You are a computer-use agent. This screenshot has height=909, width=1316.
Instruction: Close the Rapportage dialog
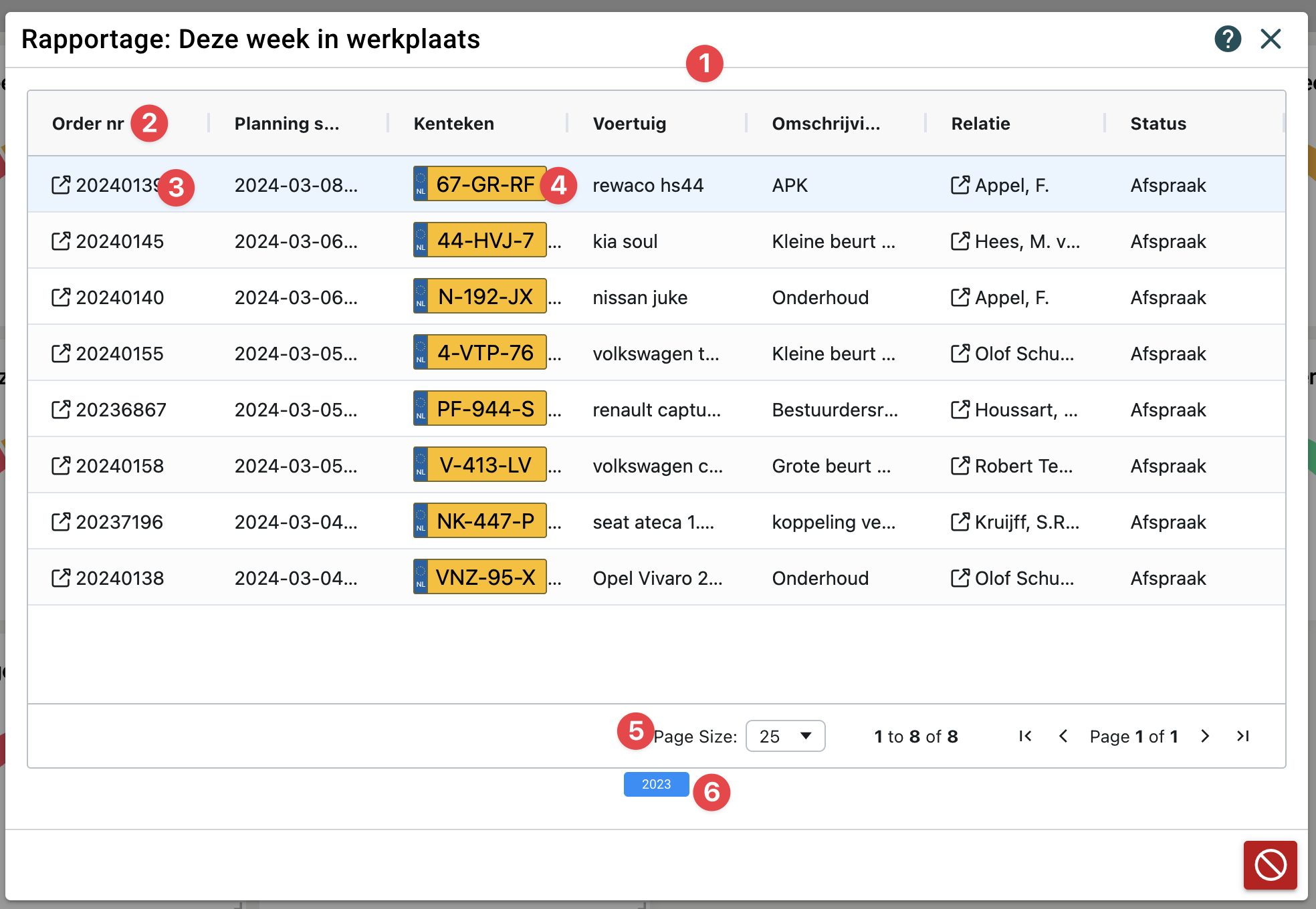tap(1271, 39)
